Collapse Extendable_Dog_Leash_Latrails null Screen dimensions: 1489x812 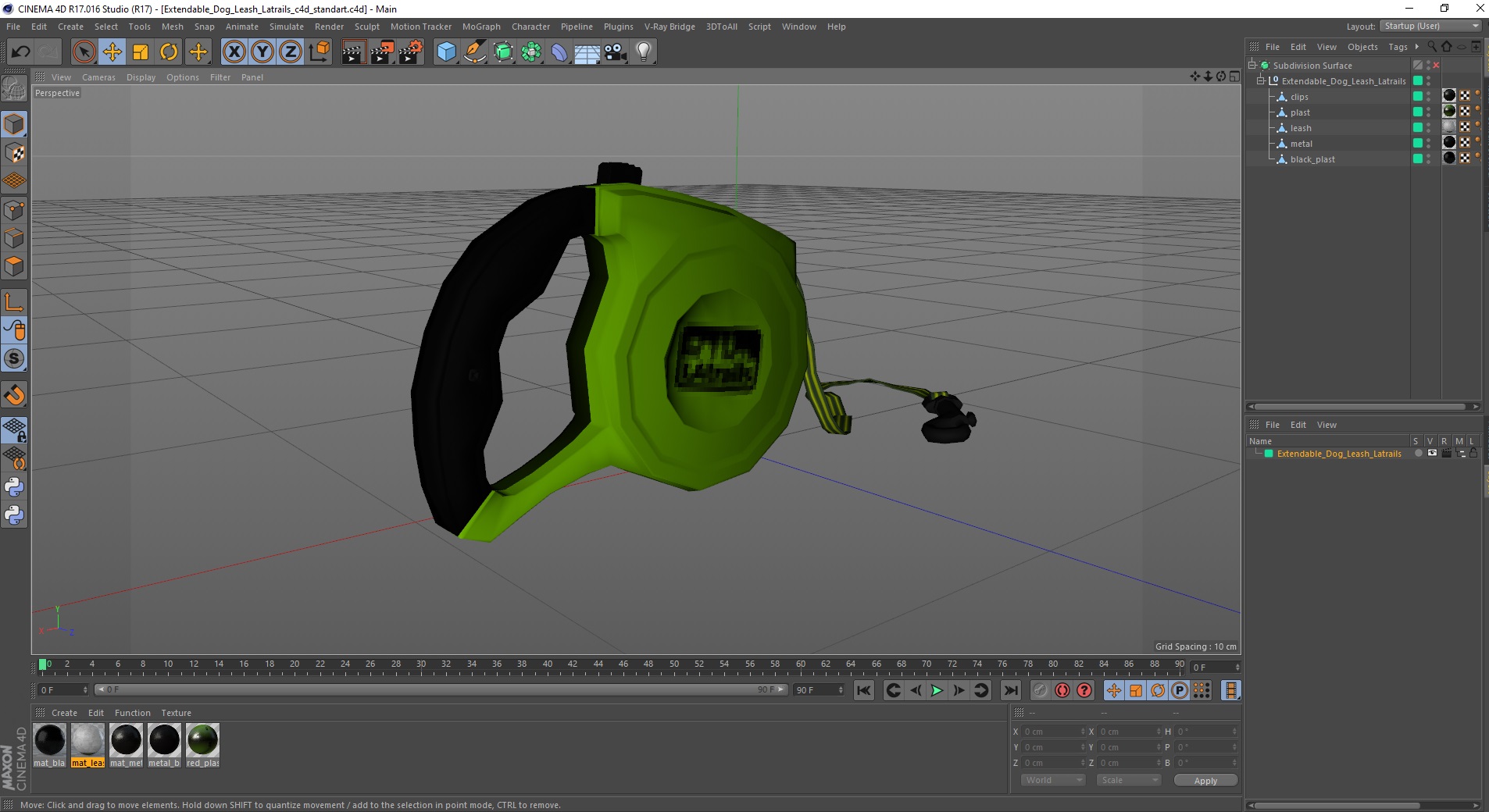(1260, 80)
